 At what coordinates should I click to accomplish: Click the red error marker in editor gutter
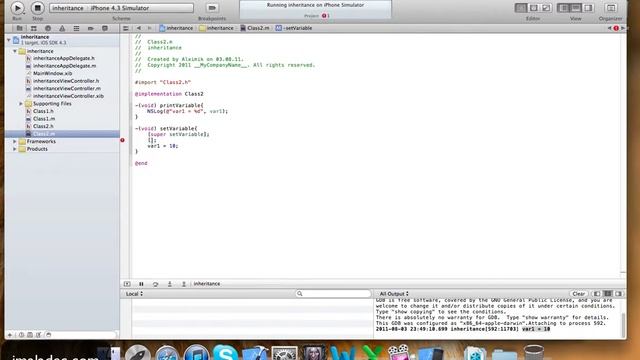tap(122, 140)
